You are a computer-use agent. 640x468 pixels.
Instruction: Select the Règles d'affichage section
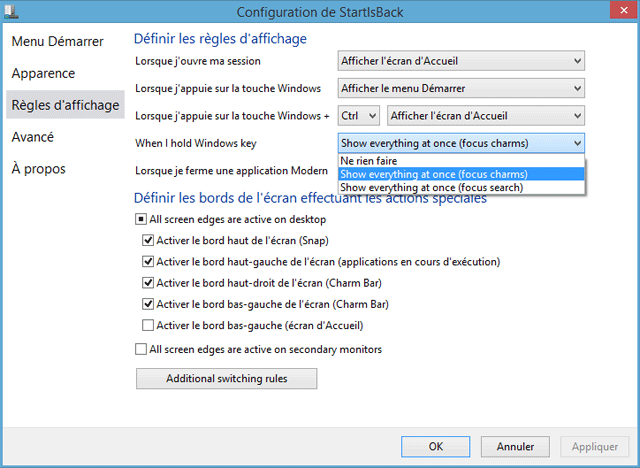click(x=63, y=105)
